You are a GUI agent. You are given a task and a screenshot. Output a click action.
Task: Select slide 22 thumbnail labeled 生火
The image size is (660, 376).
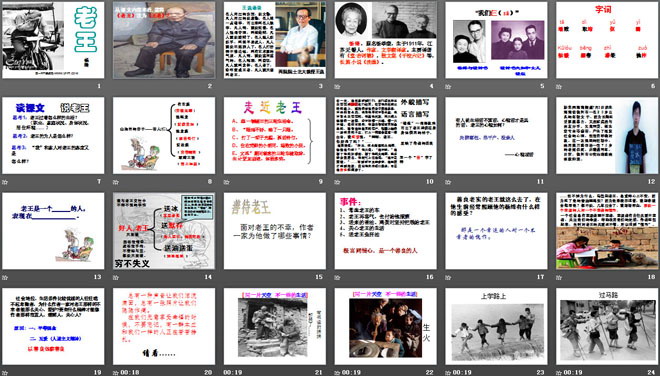386,326
